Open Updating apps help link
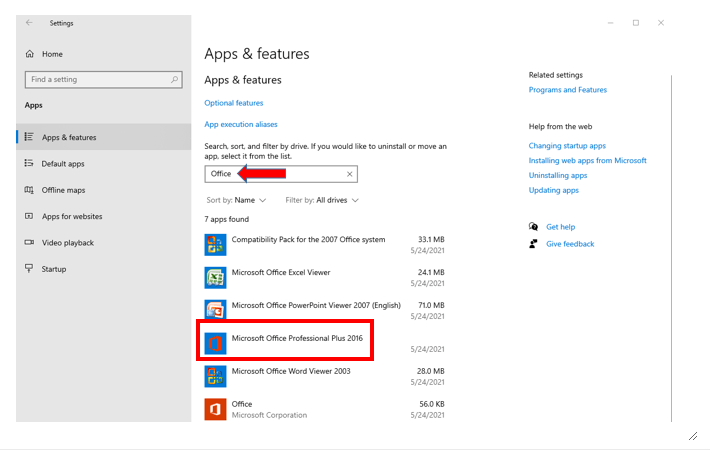The height and width of the screenshot is (455, 710). point(554,190)
